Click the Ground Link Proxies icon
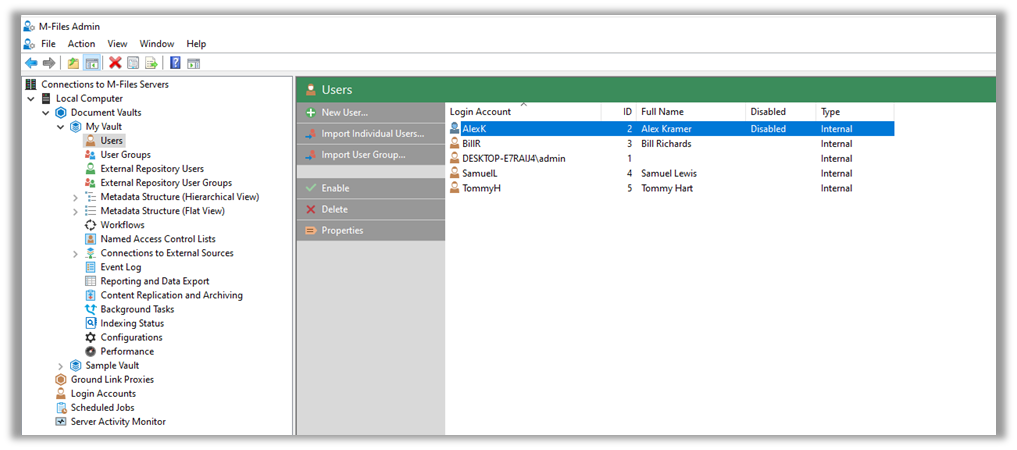The width and height of the screenshot is (1017, 450). 61,379
